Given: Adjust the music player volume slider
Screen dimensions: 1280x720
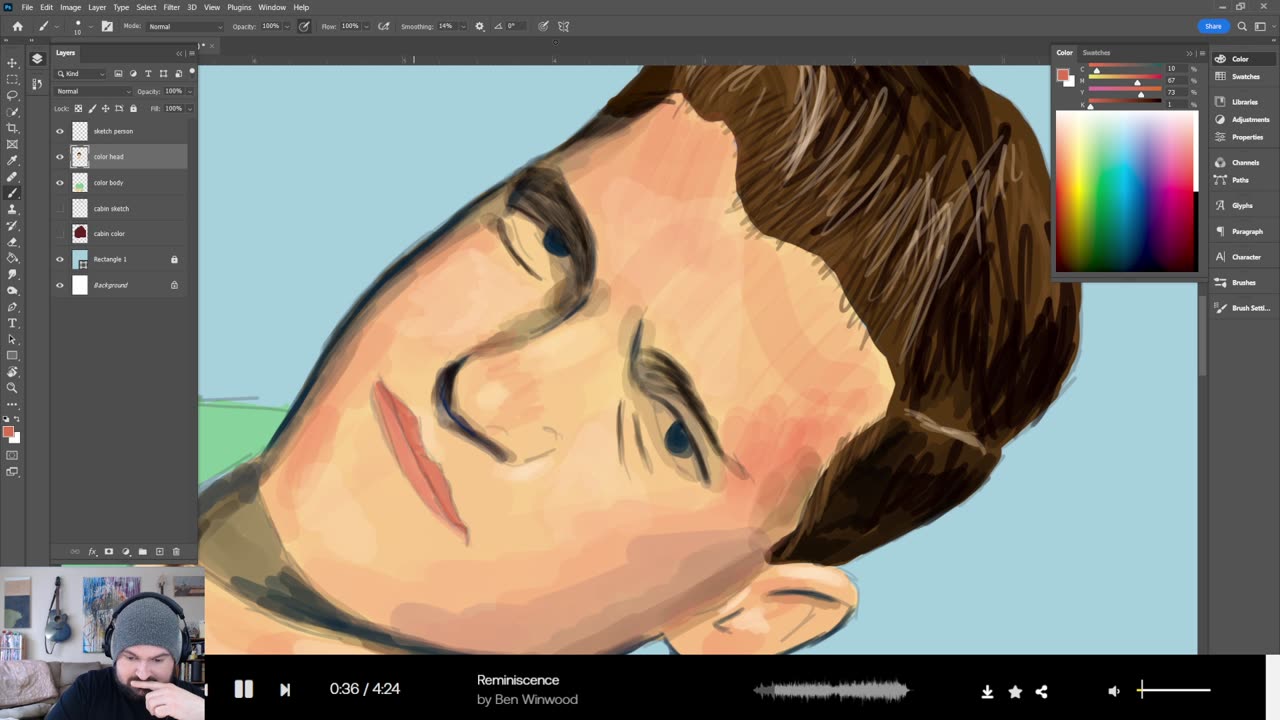Looking at the screenshot, I should pos(1174,690).
